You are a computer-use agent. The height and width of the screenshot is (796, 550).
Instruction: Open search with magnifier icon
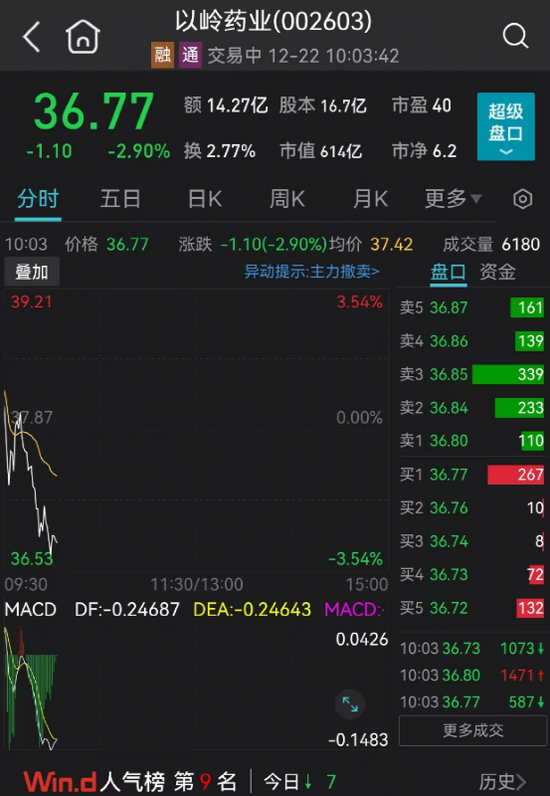coord(515,36)
